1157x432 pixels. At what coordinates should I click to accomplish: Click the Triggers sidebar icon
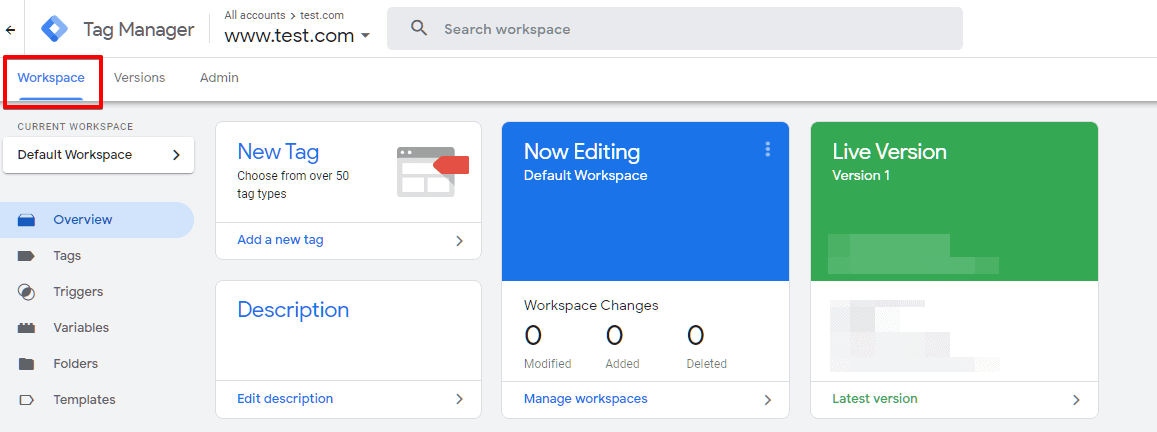pyautogui.click(x=27, y=292)
